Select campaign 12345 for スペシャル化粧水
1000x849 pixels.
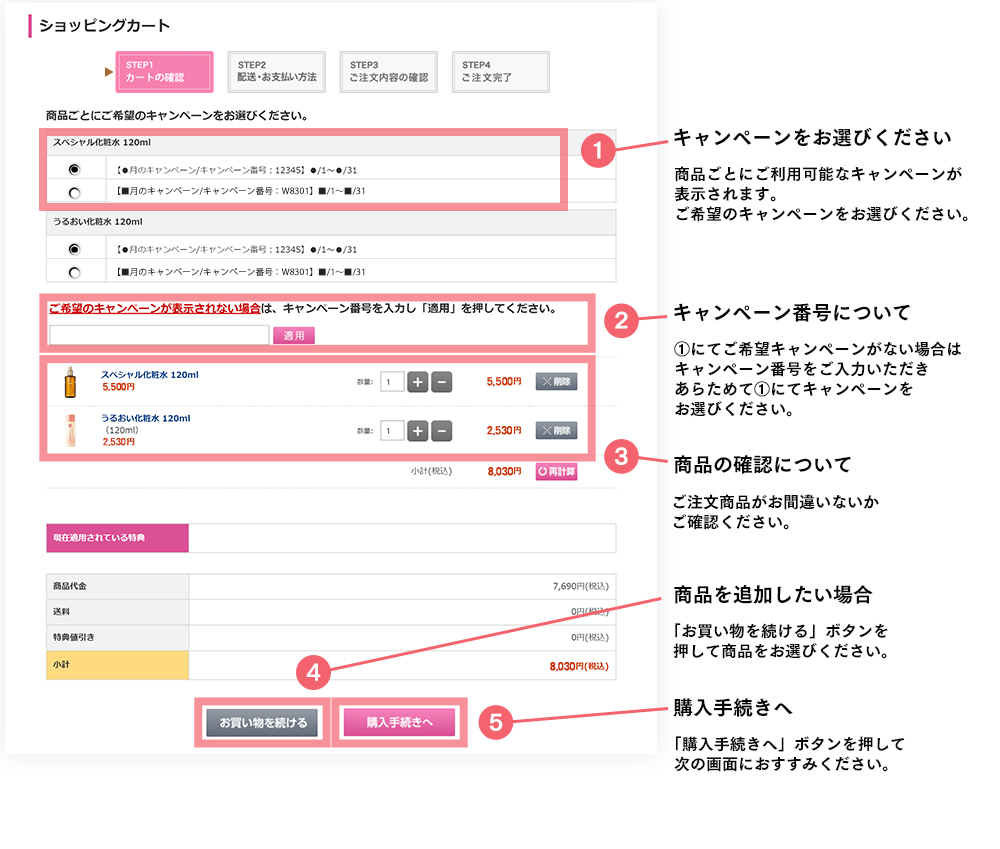click(74, 168)
